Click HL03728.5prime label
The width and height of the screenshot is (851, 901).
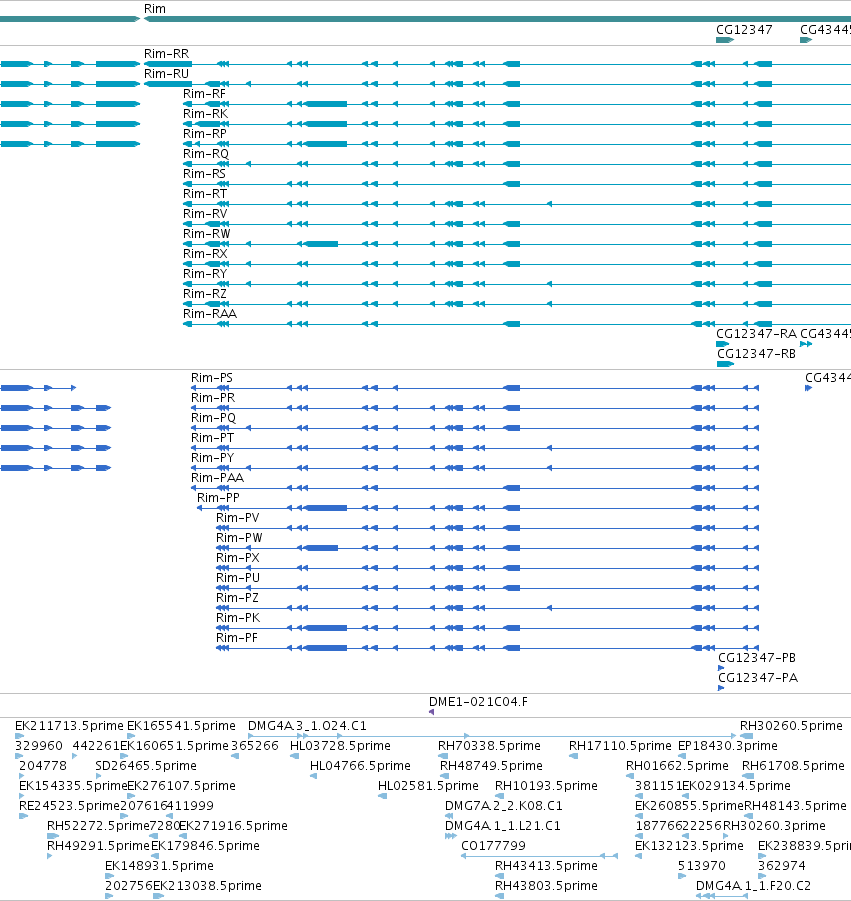pos(340,746)
